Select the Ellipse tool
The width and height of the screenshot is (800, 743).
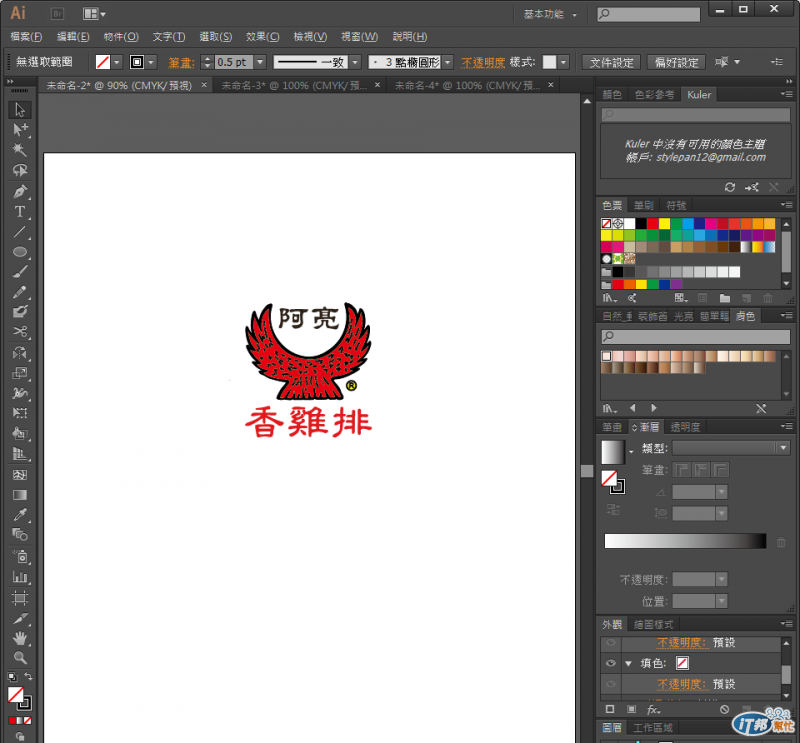[x=19, y=252]
